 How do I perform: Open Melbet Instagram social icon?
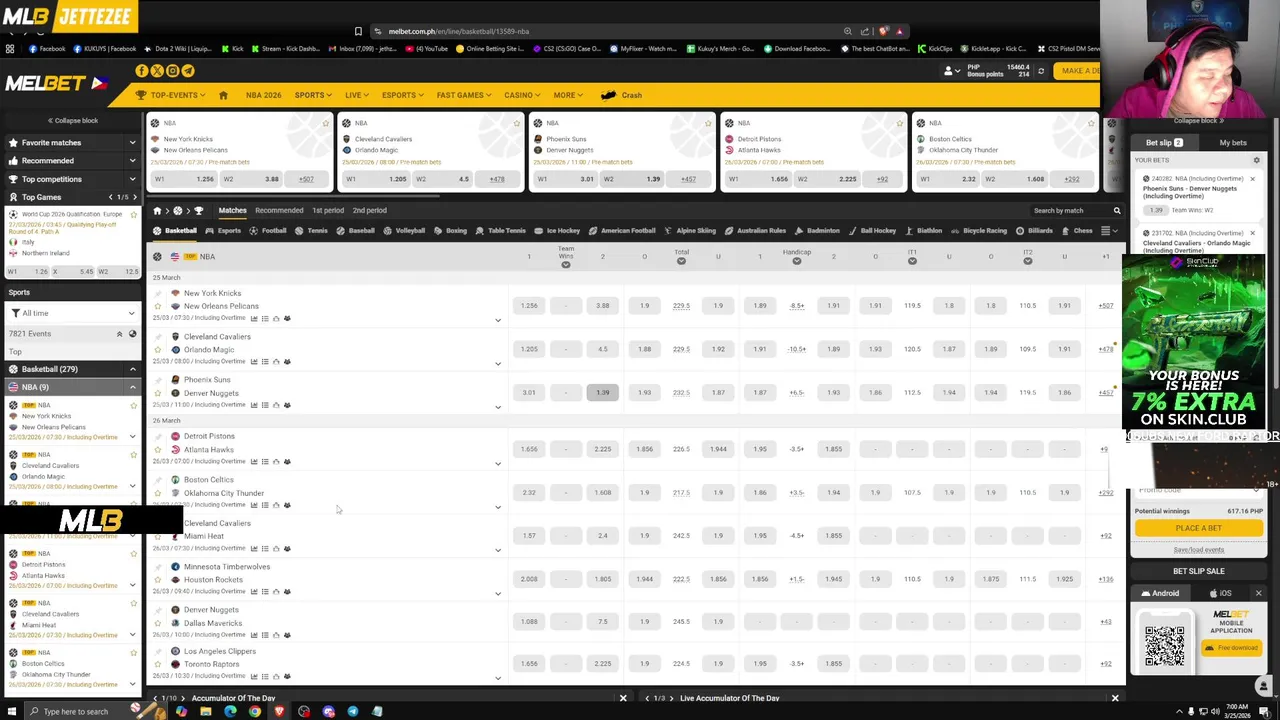(173, 71)
